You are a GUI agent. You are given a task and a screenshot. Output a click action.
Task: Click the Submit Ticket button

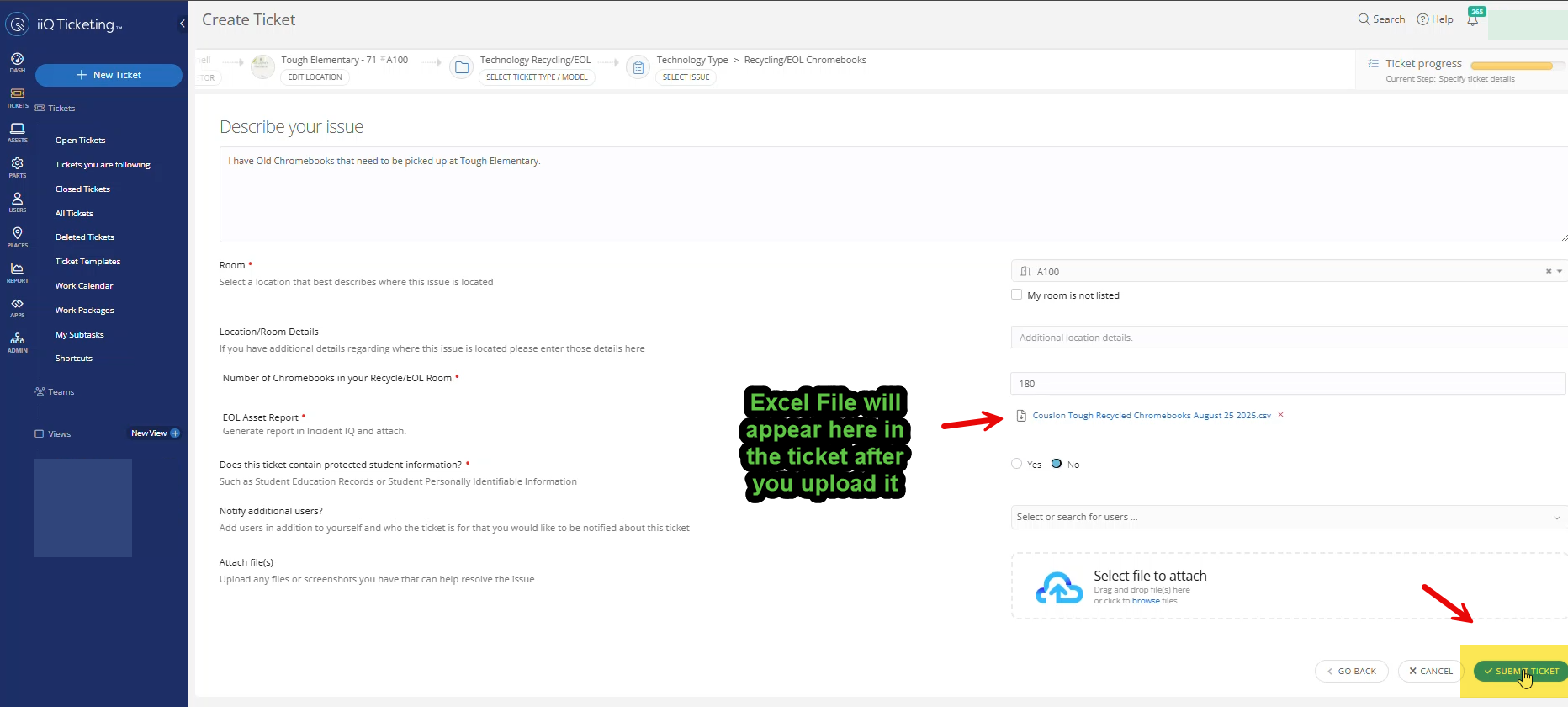point(1521,671)
